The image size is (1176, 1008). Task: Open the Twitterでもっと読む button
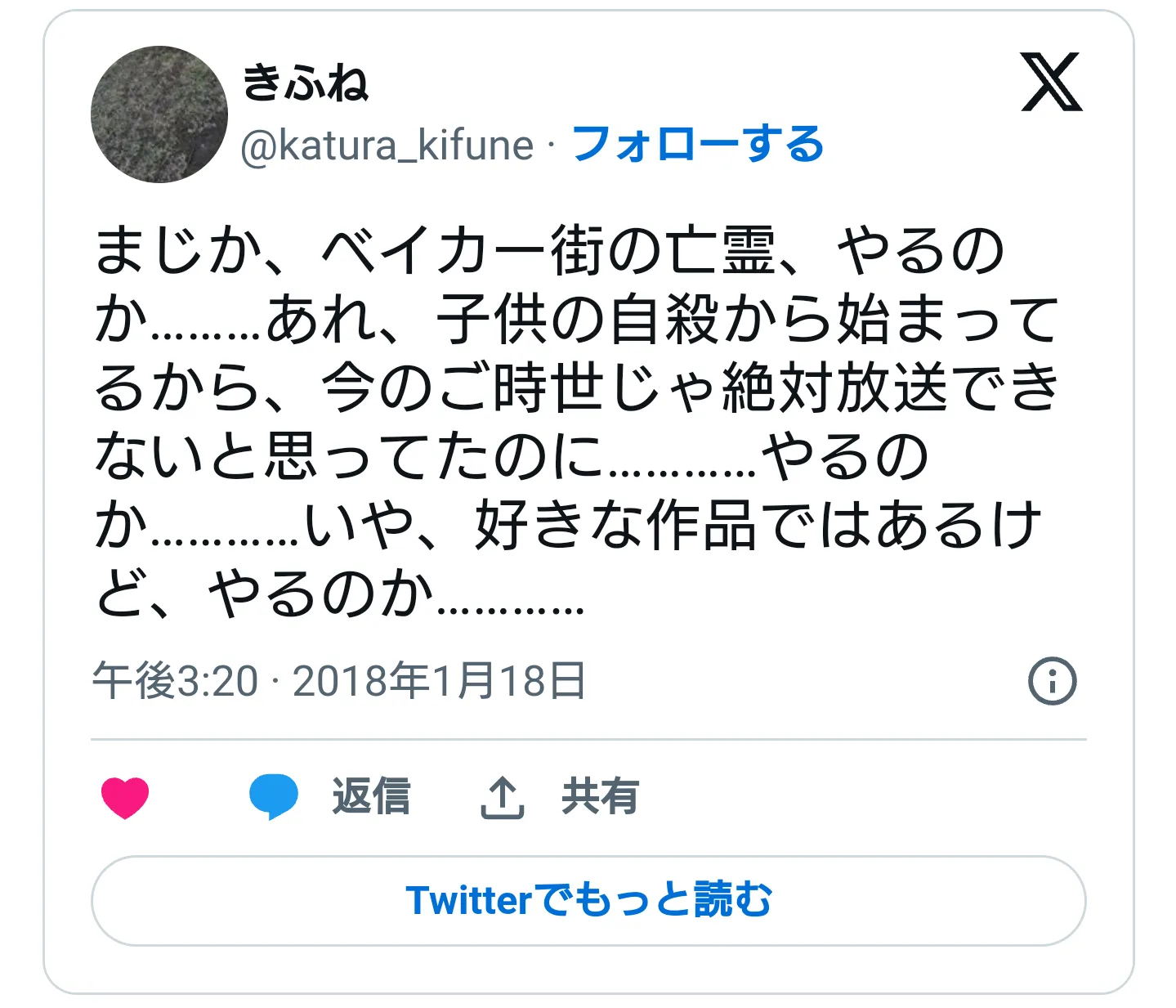point(588,901)
